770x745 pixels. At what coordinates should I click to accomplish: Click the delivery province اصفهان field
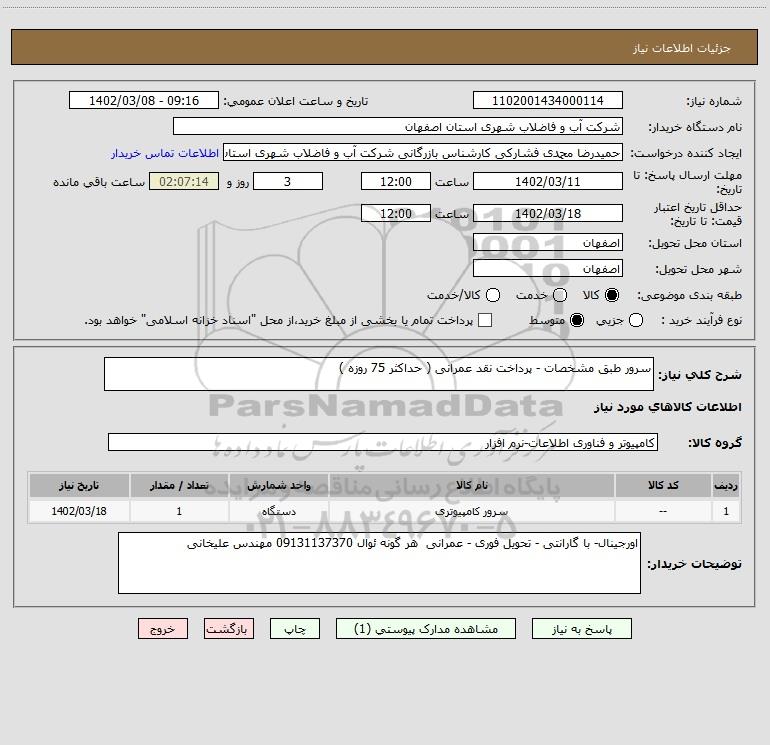[x=548, y=243]
